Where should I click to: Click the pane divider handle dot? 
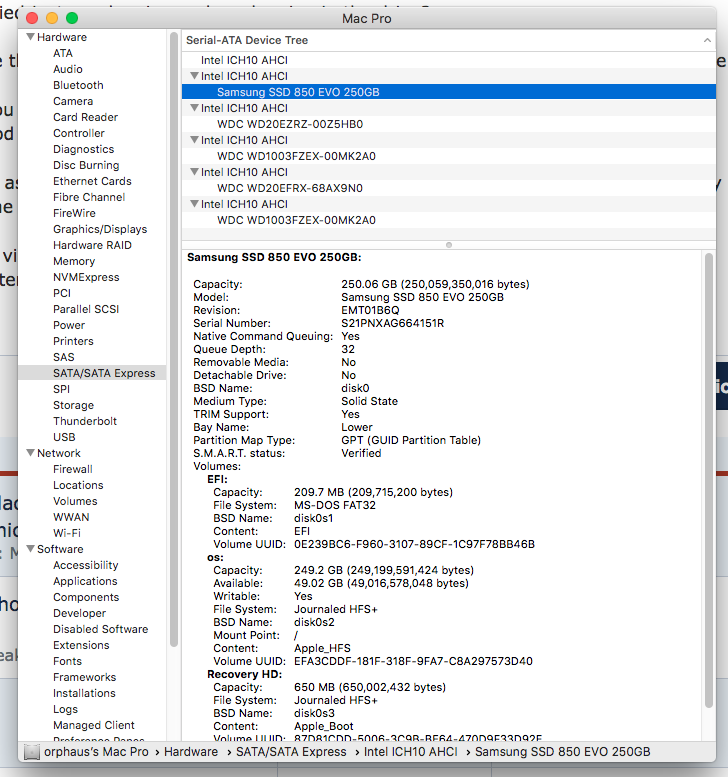[x=448, y=245]
